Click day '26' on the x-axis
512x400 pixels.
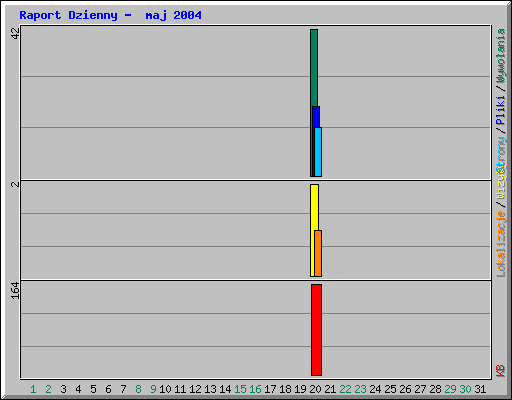405,389
